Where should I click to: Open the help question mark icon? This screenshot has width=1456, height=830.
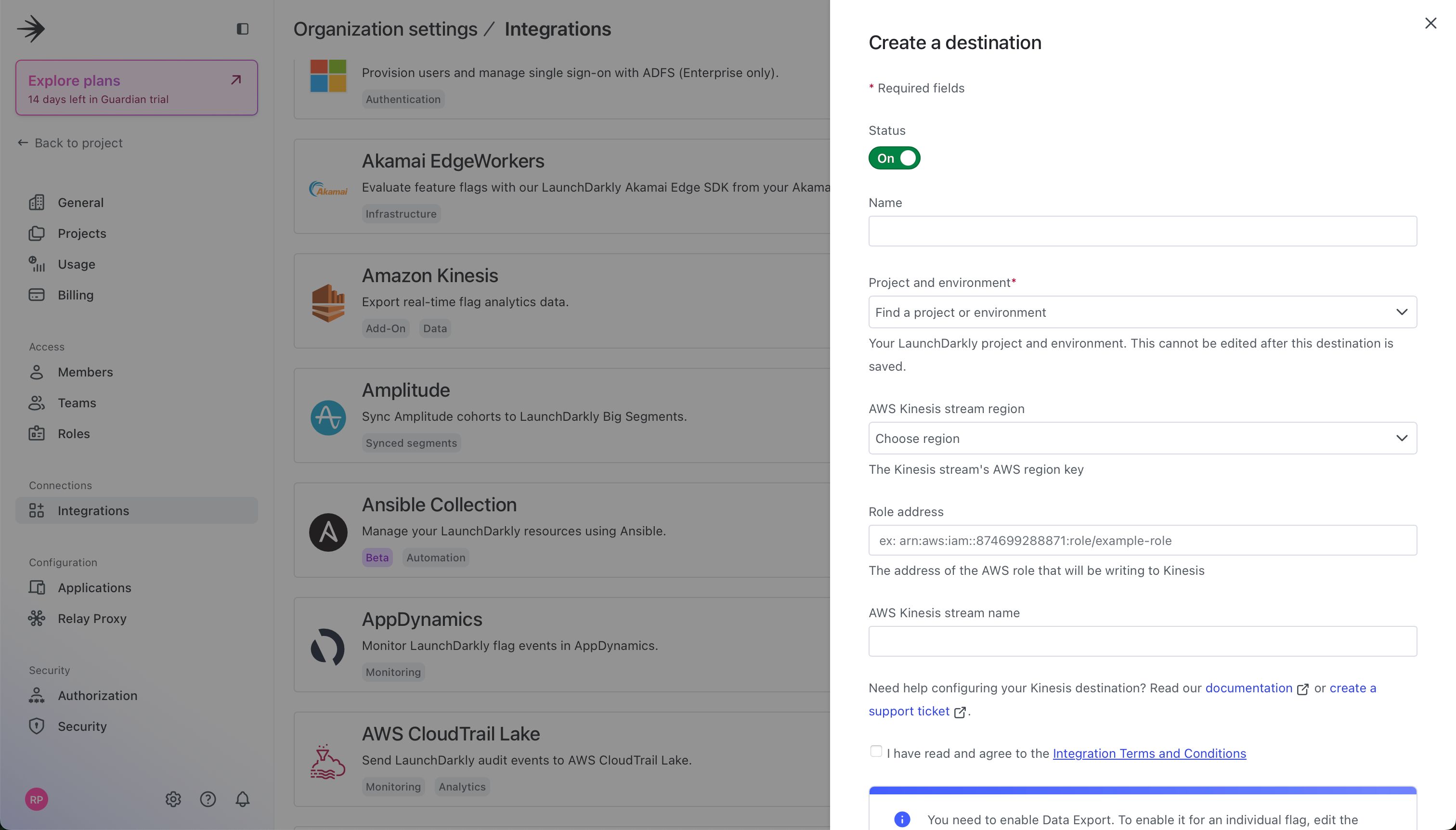[x=208, y=799]
